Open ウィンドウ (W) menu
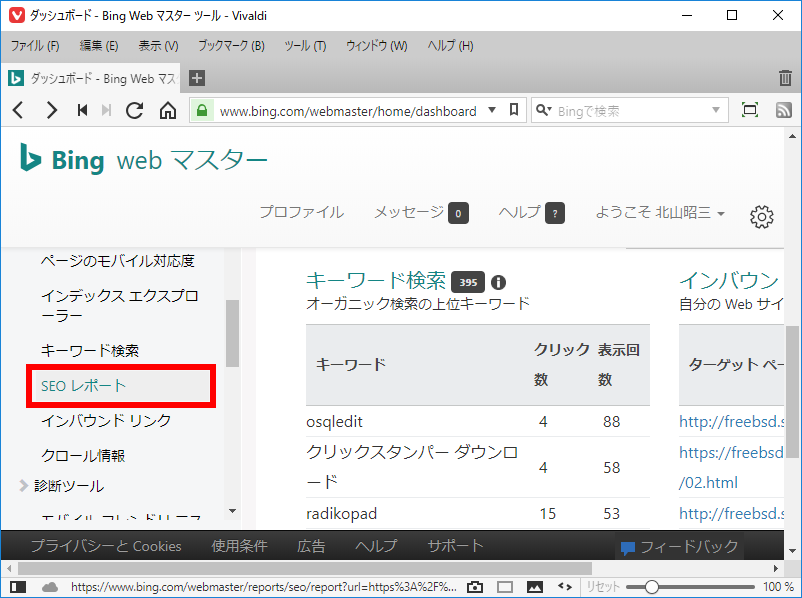802x598 pixels. coord(376,46)
